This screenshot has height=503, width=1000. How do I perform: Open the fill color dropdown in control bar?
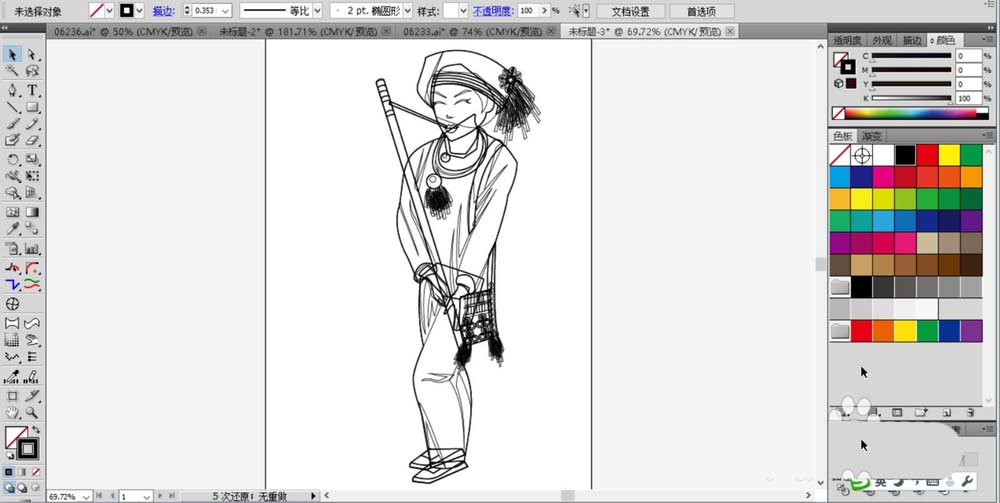coord(109,11)
